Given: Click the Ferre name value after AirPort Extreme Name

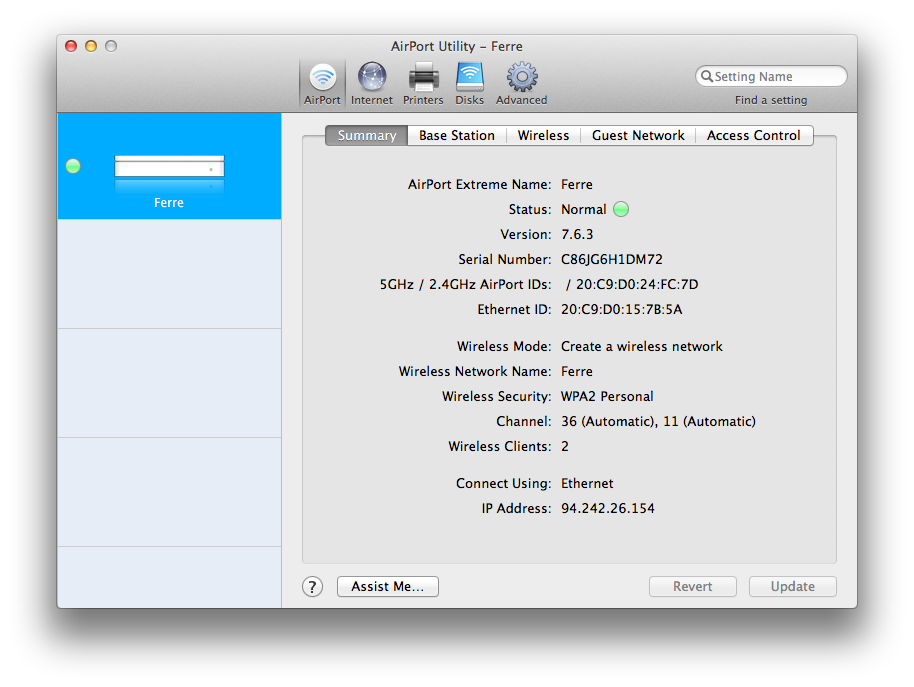Looking at the screenshot, I should pyautogui.click(x=577, y=185).
